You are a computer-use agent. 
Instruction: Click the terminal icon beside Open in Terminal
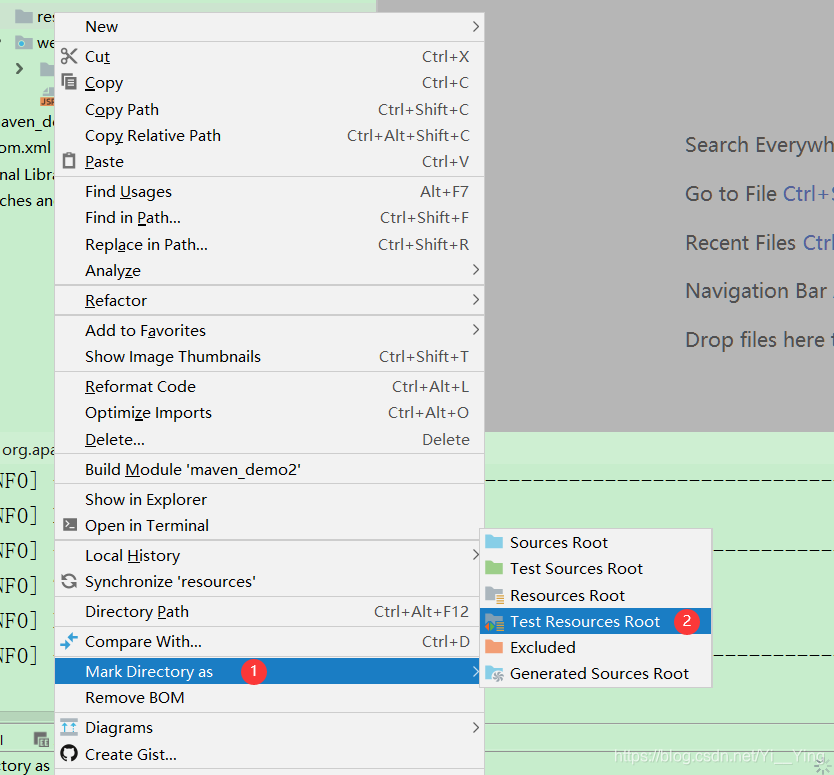(x=70, y=525)
